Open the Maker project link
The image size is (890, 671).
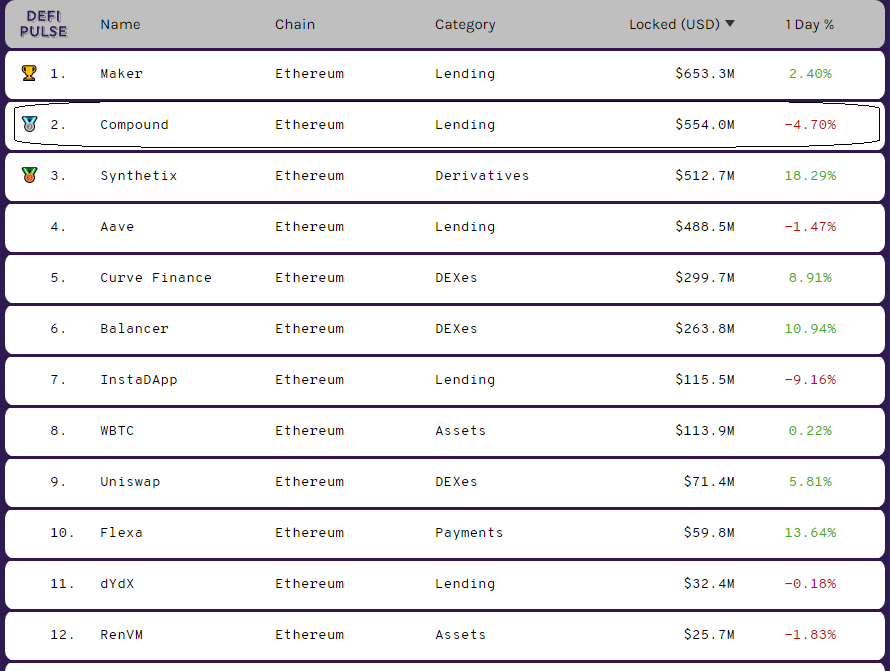[122, 74]
